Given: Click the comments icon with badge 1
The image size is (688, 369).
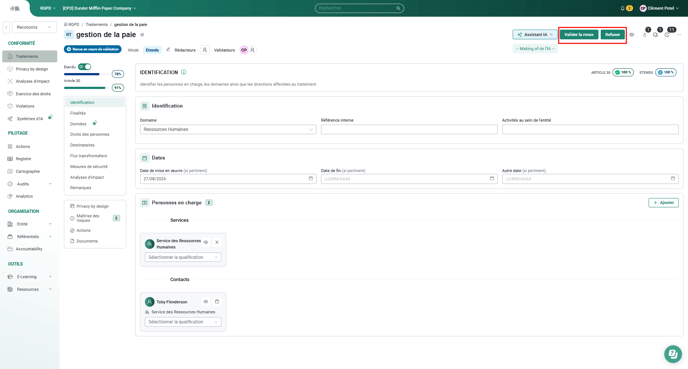Looking at the screenshot, I should 656,35.
